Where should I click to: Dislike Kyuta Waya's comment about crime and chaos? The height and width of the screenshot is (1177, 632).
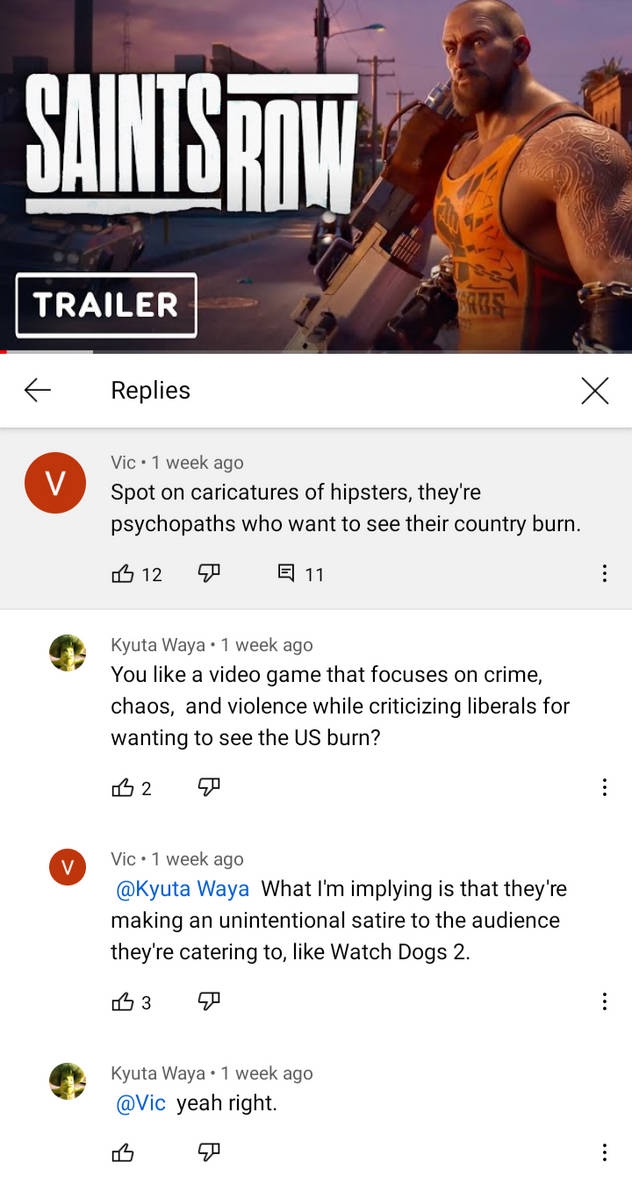(x=208, y=787)
